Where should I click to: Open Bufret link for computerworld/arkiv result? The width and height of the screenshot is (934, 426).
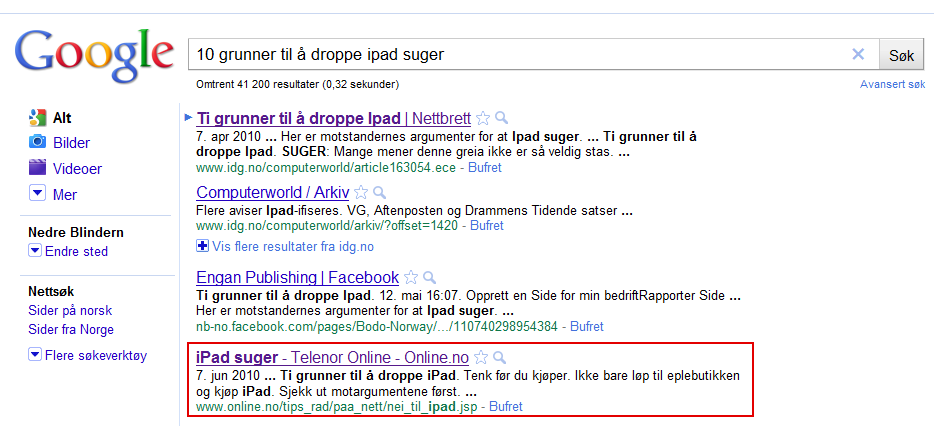click(x=487, y=226)
